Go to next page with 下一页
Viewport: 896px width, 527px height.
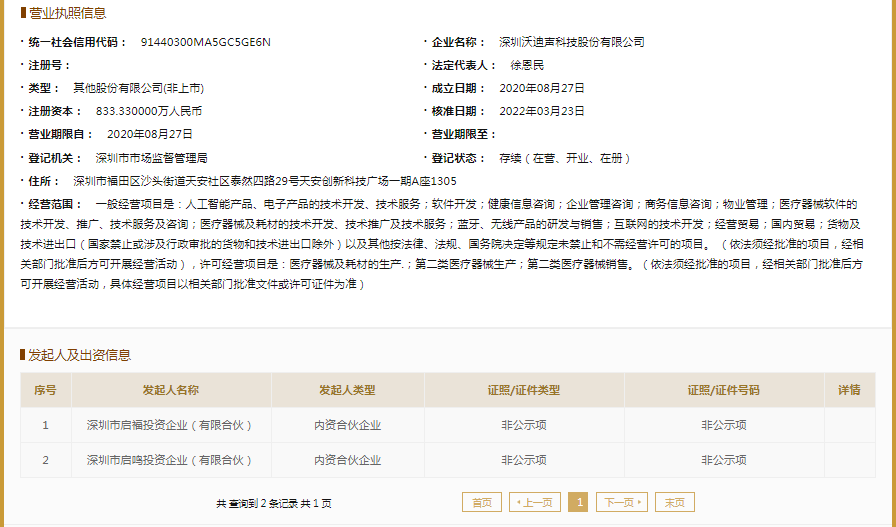coord(622,502)
